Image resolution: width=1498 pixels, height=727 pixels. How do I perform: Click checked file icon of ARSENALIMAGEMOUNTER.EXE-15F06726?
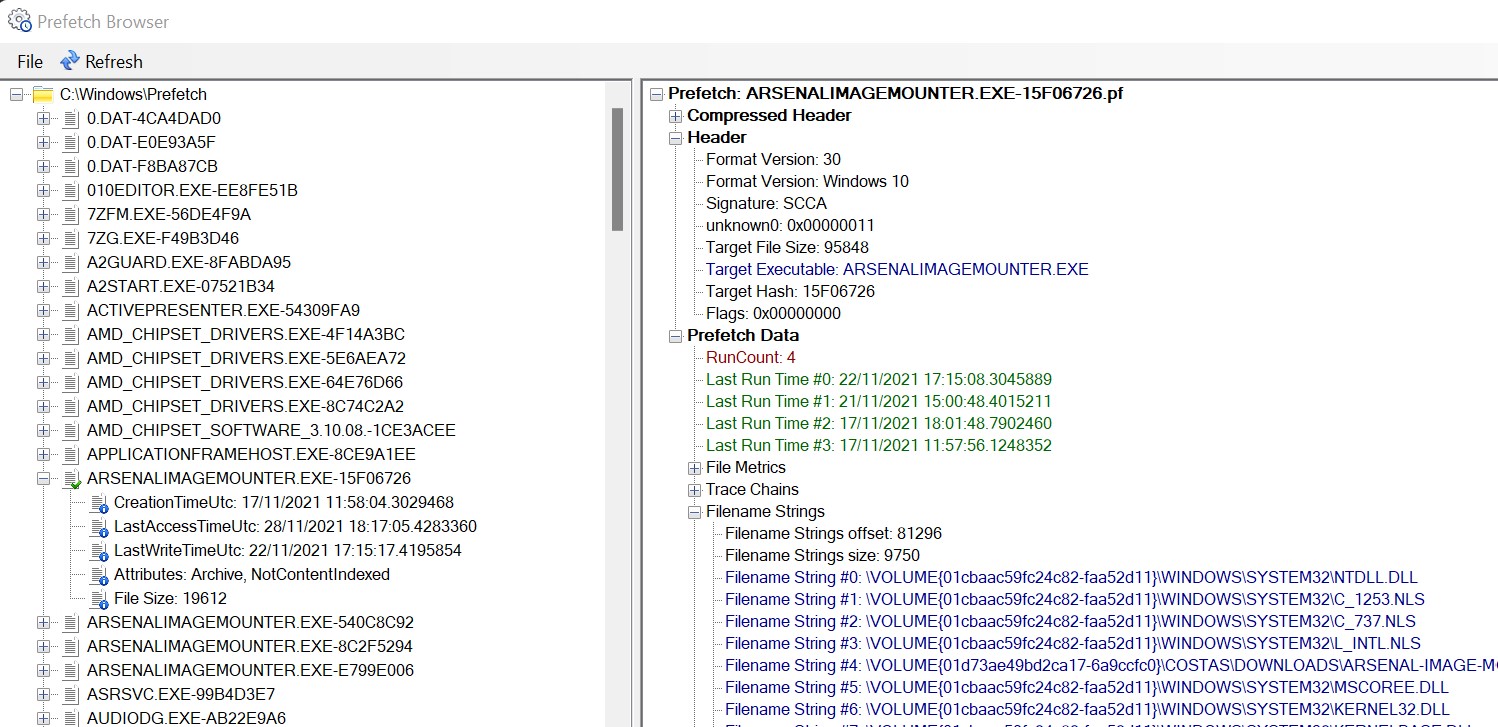click(71, 479)
